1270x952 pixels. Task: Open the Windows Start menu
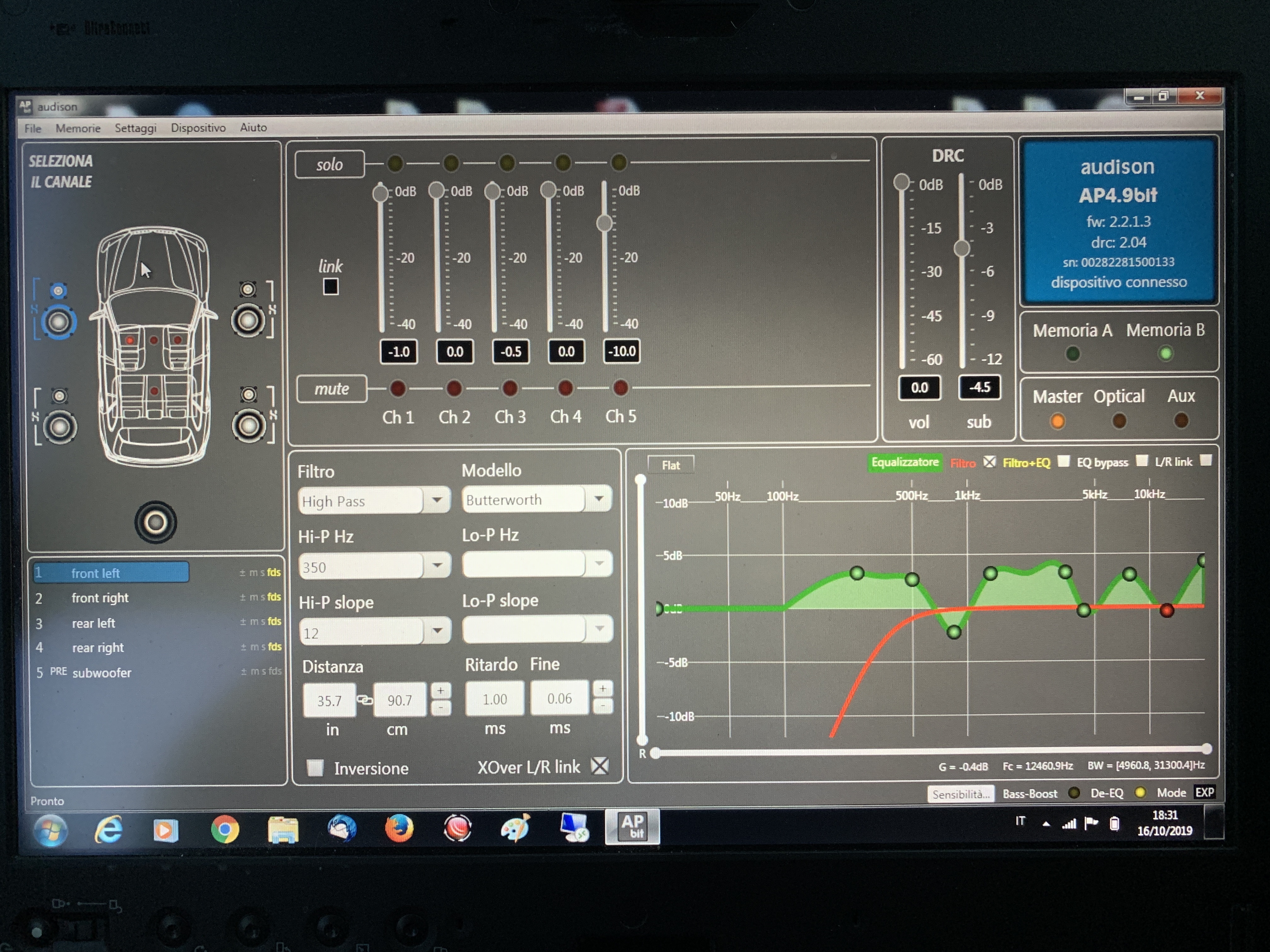tap(50, 830)
